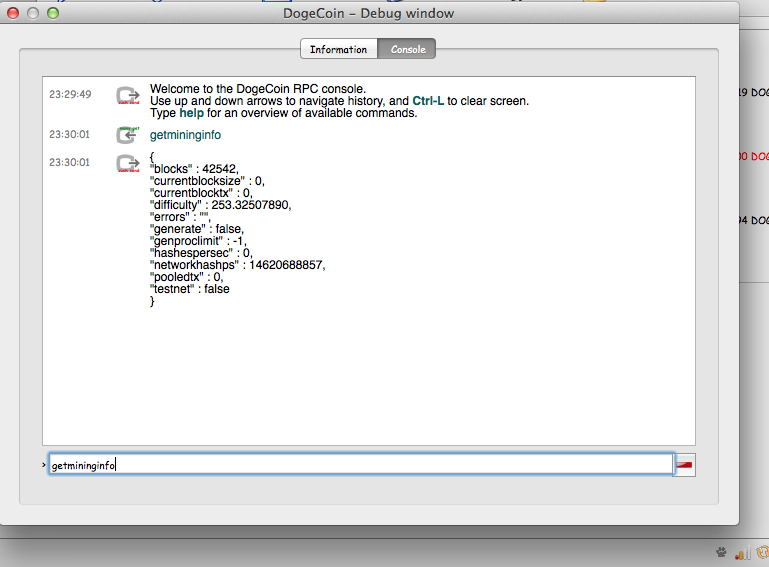Click the "networkhashps" : 14620688857 line
The image size is (769, 567).
(x=238, y=265)
